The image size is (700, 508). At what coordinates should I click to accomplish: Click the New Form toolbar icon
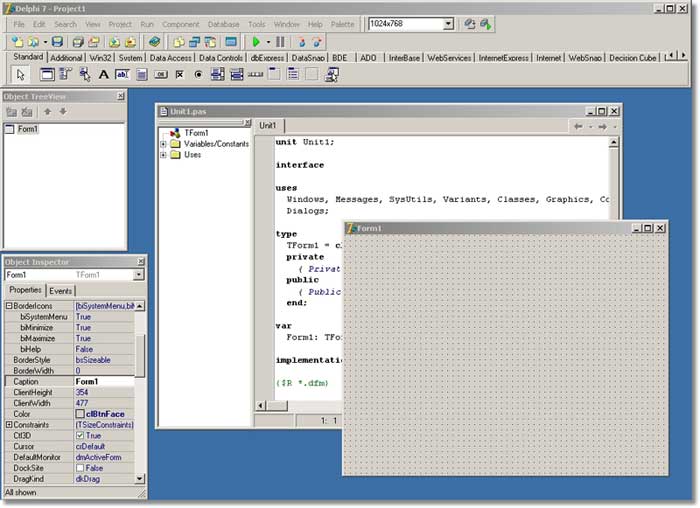[231, 42]
